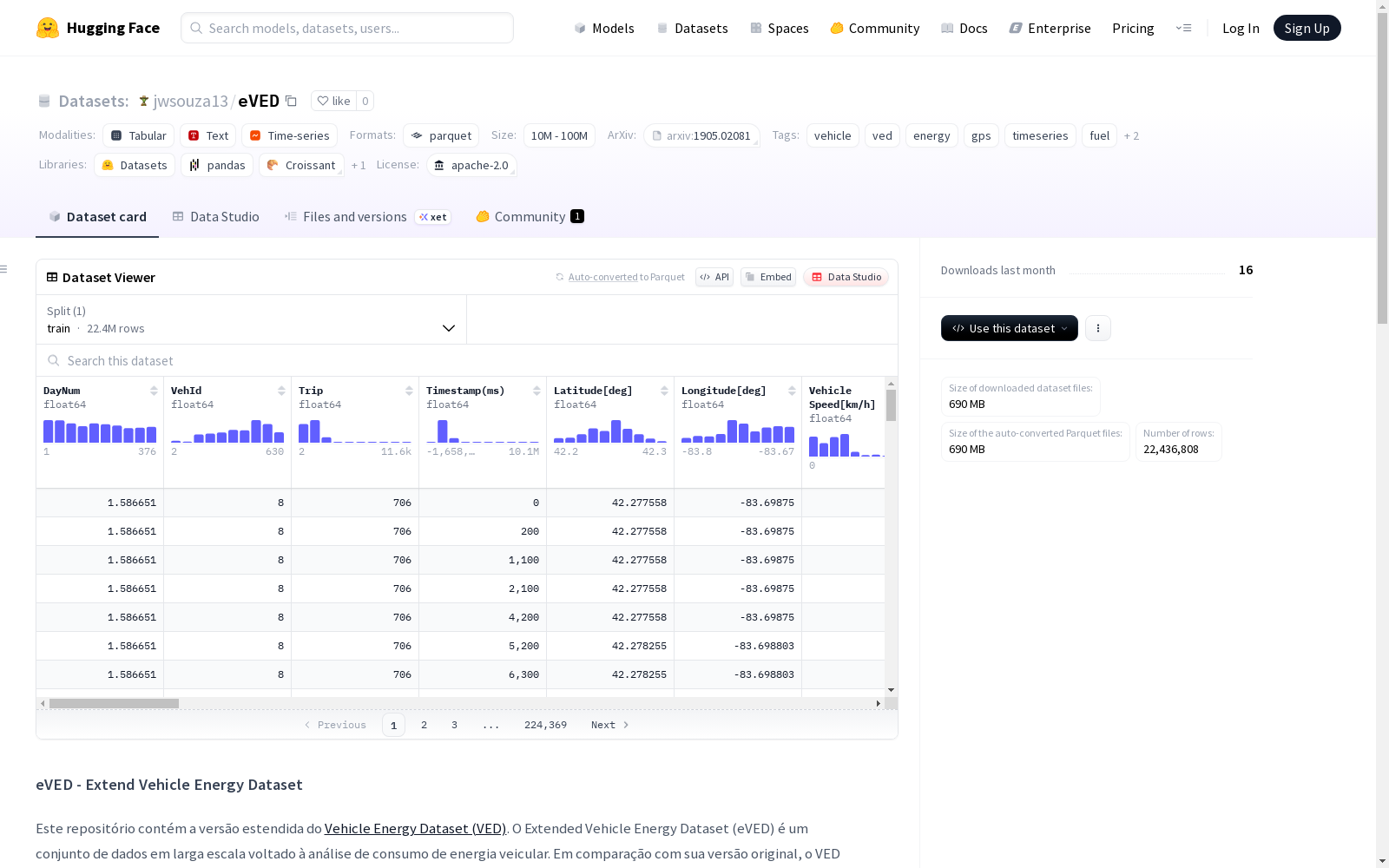
Task: Expand the +2 more tags
Action: tap(1131, 135)
